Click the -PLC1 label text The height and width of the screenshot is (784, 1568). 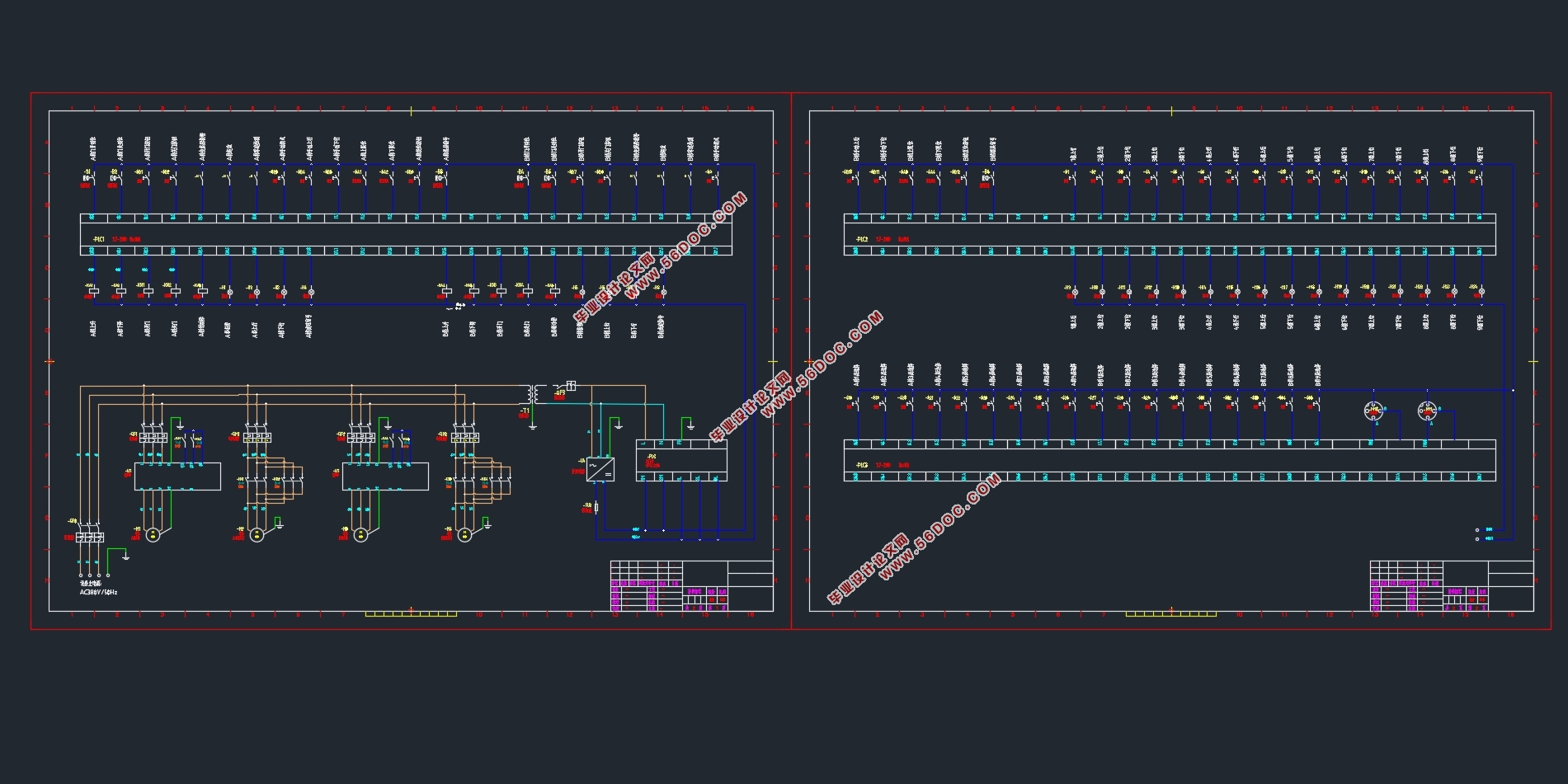pyautogui.click(x=98, y=239)
